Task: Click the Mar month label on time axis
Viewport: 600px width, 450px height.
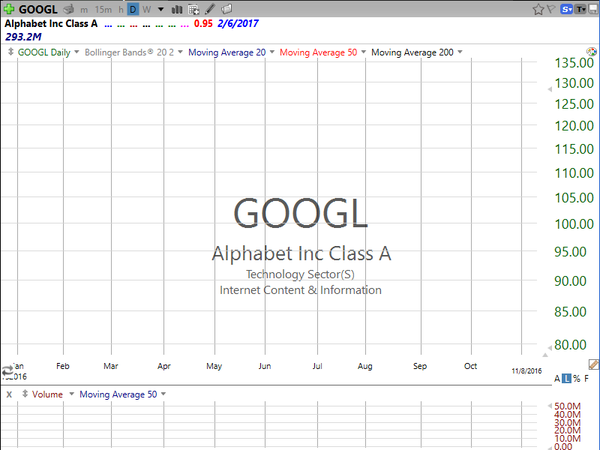Action: pyautogui.click(x=111, y=366)
